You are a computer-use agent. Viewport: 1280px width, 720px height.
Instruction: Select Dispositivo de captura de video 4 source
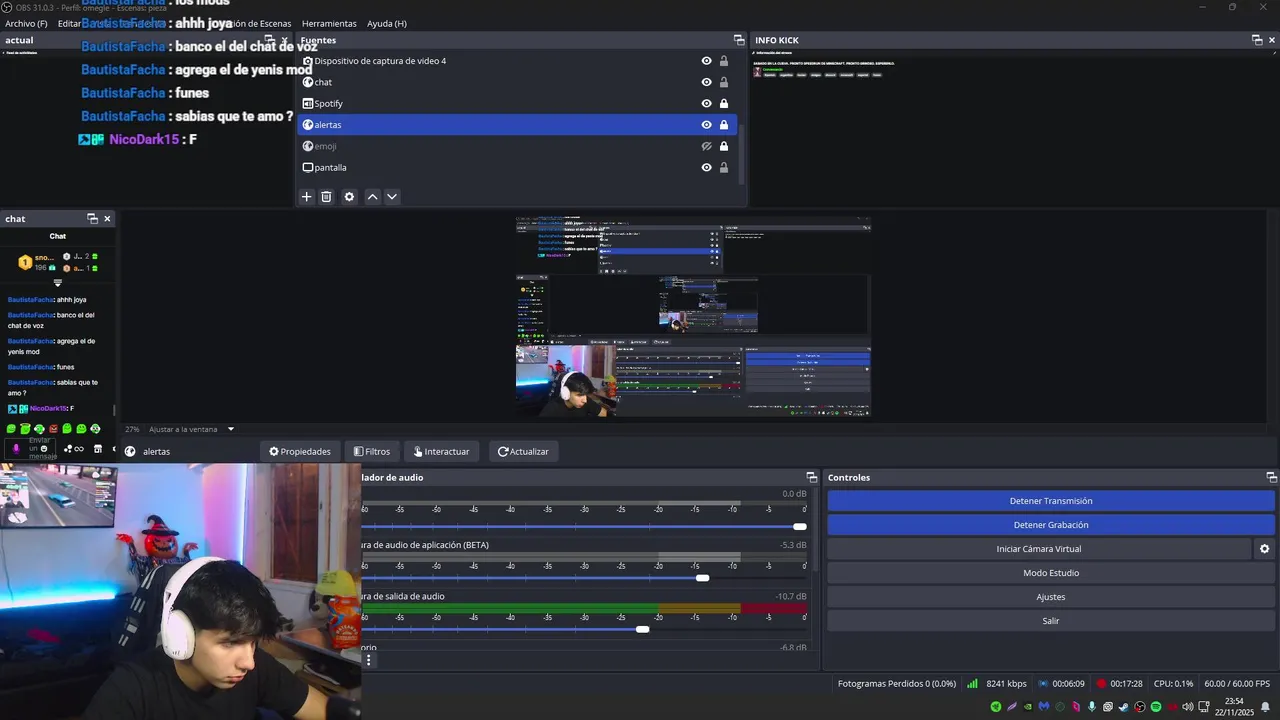tap(517, 61)
